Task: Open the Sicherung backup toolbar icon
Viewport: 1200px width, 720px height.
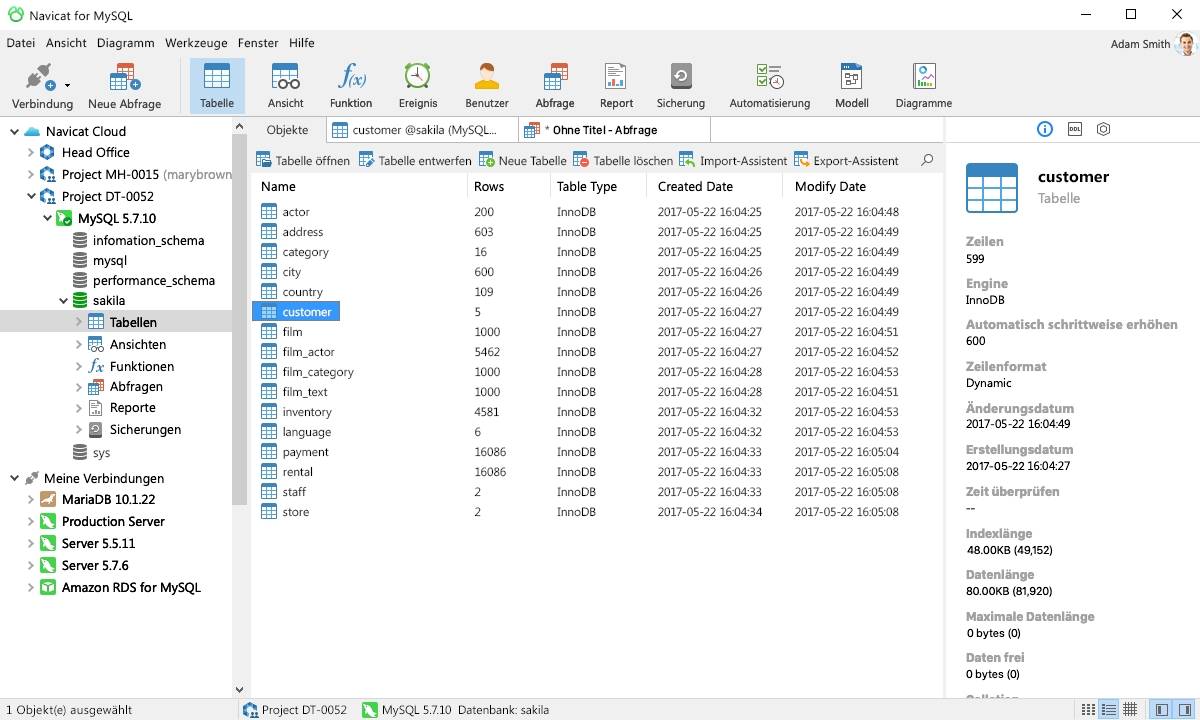Action: pos(681,86)
